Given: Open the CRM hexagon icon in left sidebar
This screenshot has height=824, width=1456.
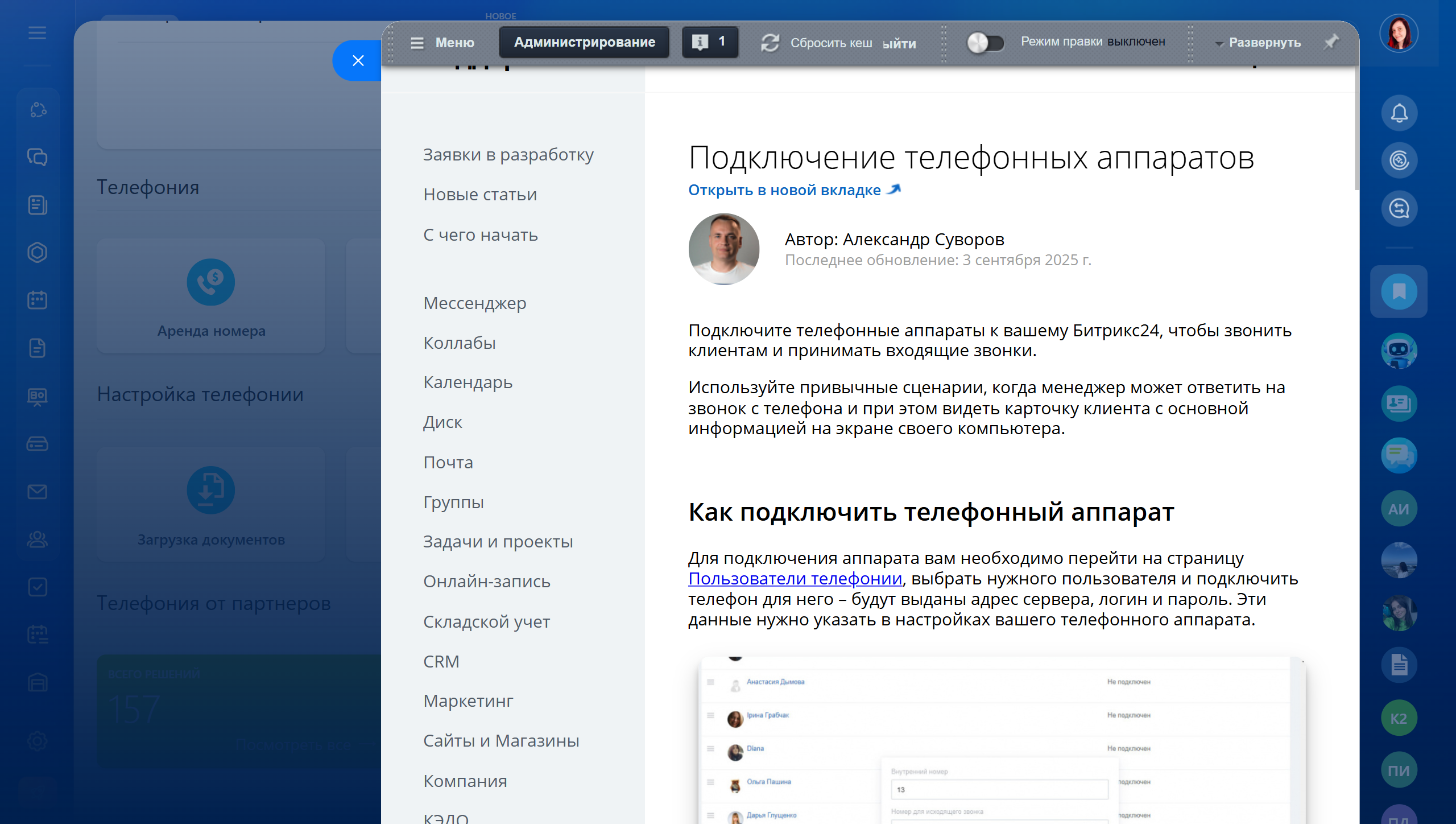Looking at the screenshot, I should (x=38, y=252).
